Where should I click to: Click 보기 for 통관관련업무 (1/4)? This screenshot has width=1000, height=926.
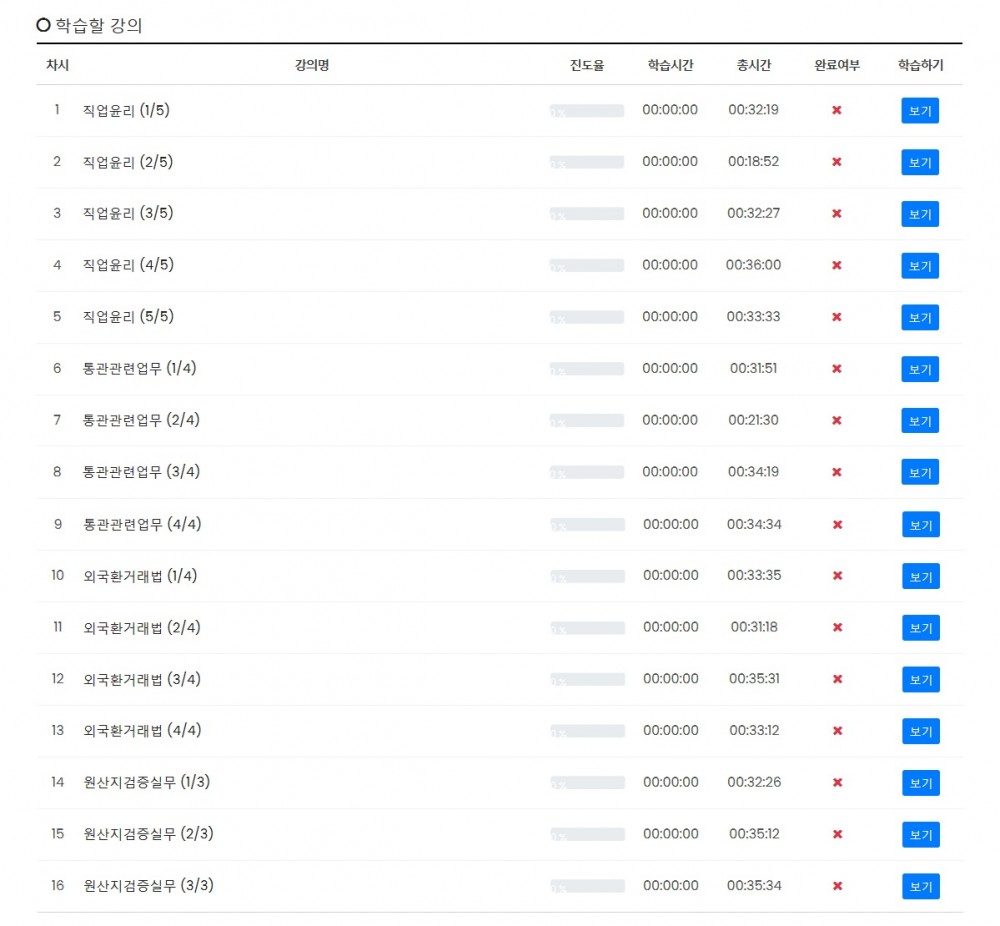920,369
